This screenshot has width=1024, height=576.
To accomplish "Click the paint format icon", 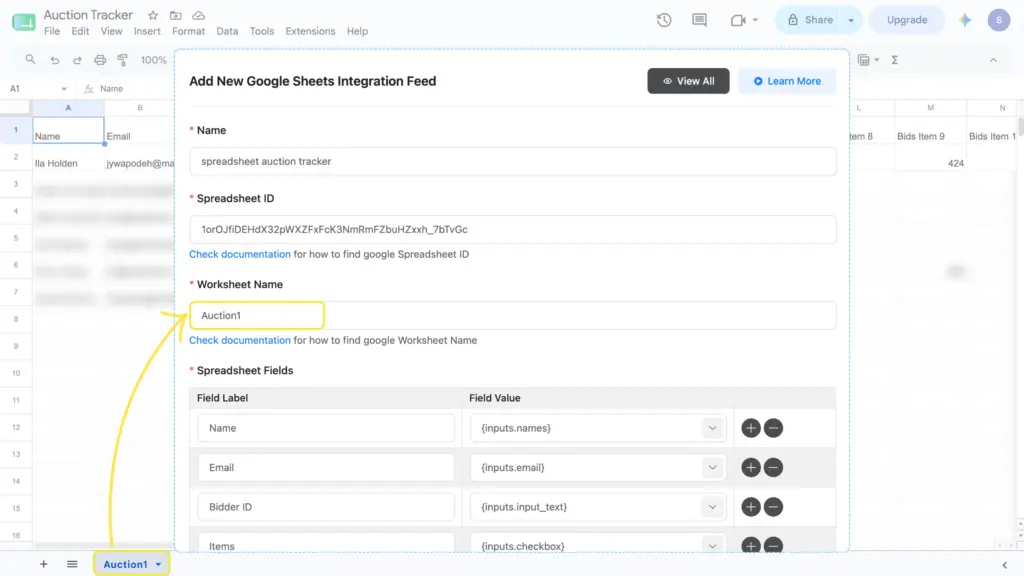I will pyautogui.click(x=122, y=60).
